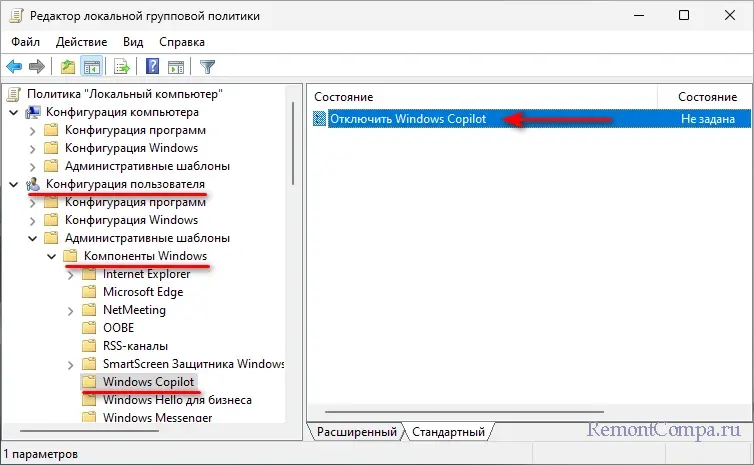Image resolution: width=754 pixels, height=465 pixels.
Task: Switch to the Расширенный tab
Action: coord(356,432)
